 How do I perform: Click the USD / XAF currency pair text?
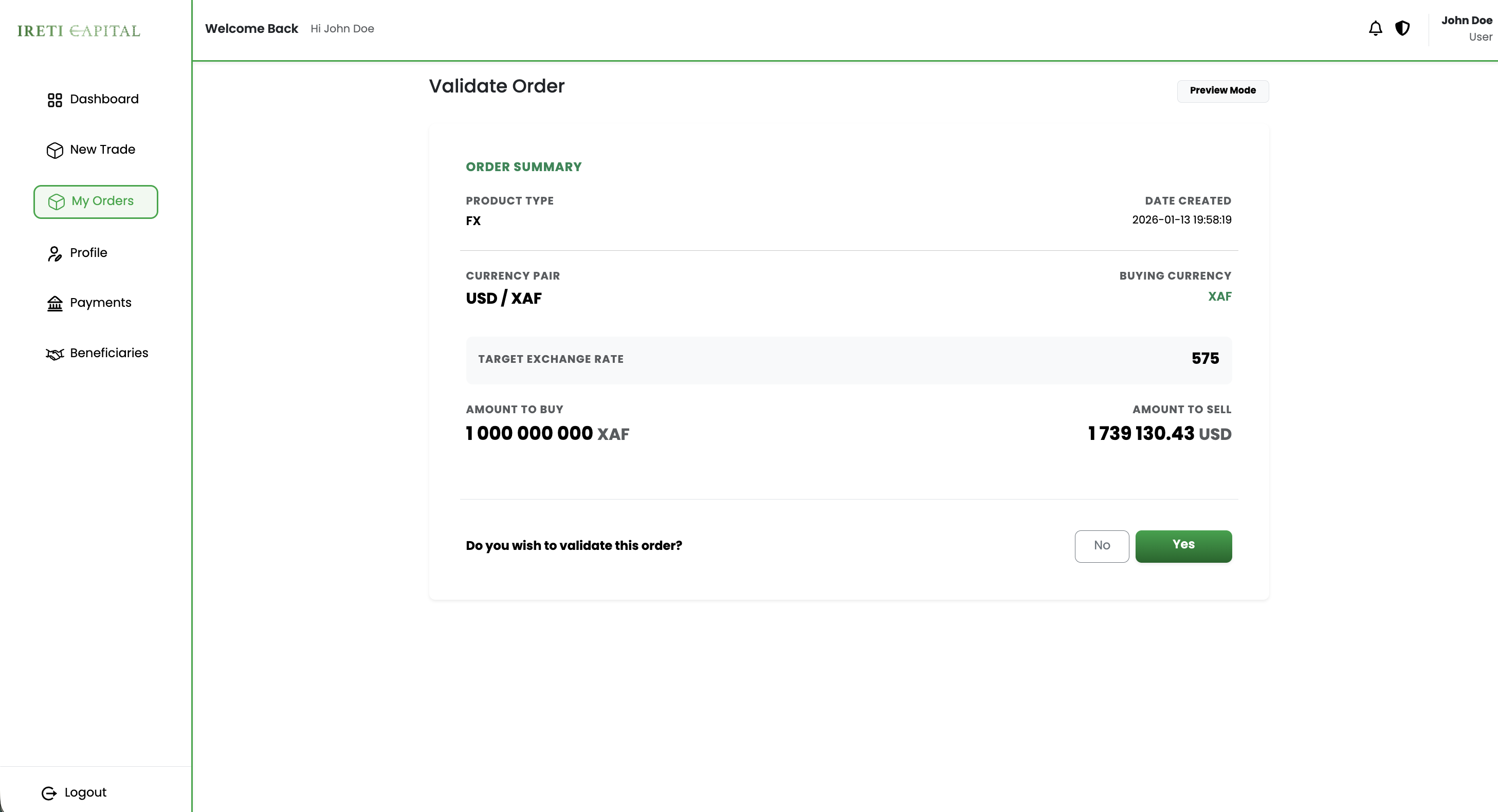(504, 298)
